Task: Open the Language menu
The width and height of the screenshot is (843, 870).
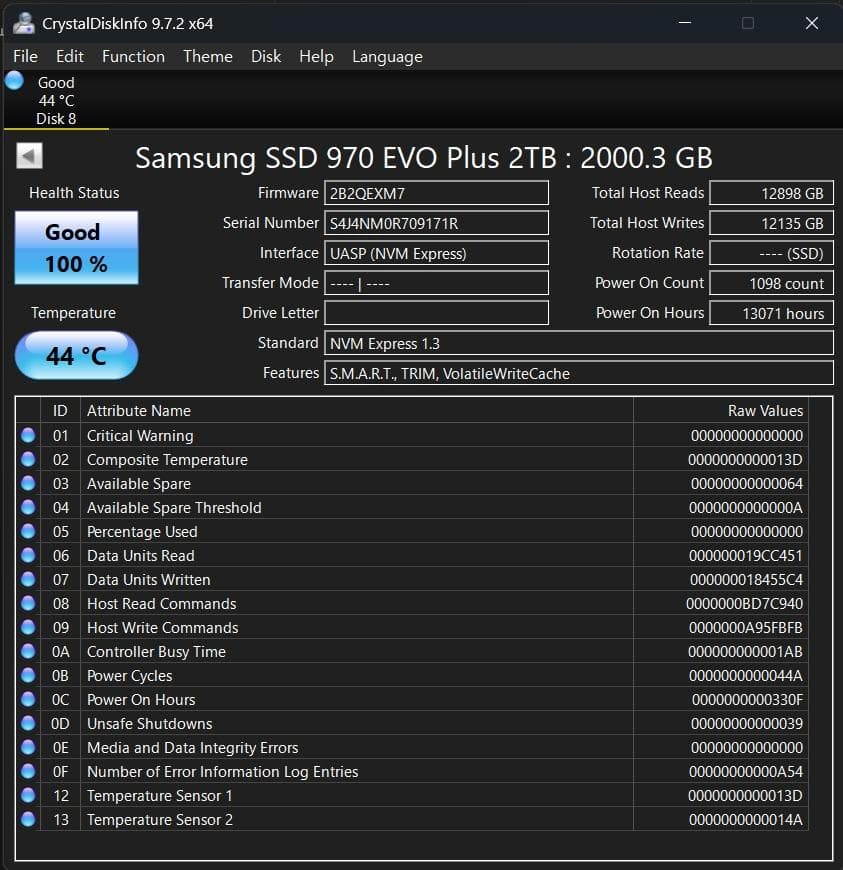Action: click(387, 56)
